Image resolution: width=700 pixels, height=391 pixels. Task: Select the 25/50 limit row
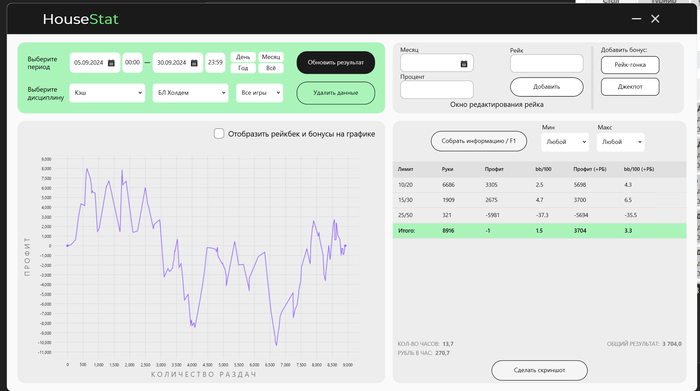tap(539, 215)
